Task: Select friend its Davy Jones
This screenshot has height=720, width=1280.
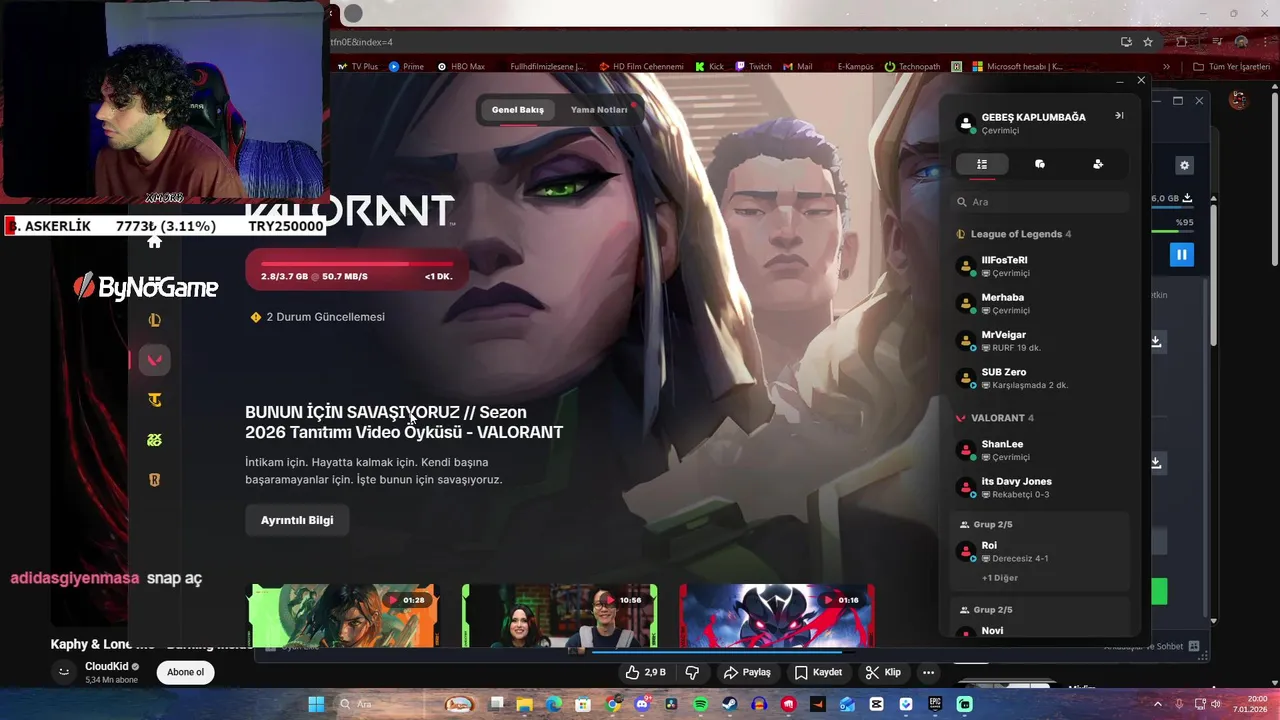Action: coord(1040,487)
